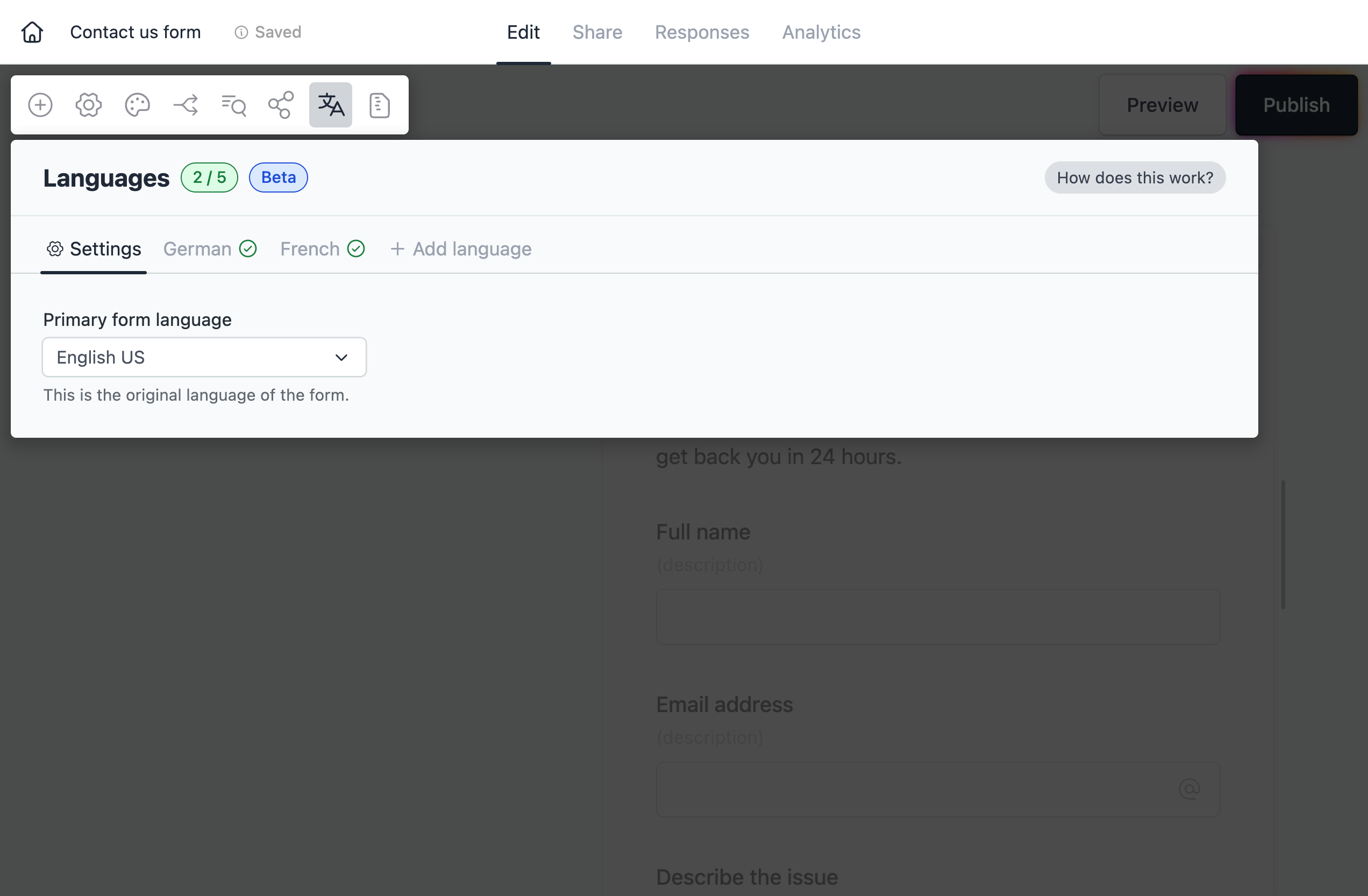1368x896 pixels.
Task: Click the Publish button
Action: pyautogui.click(x=1297, y=104)
